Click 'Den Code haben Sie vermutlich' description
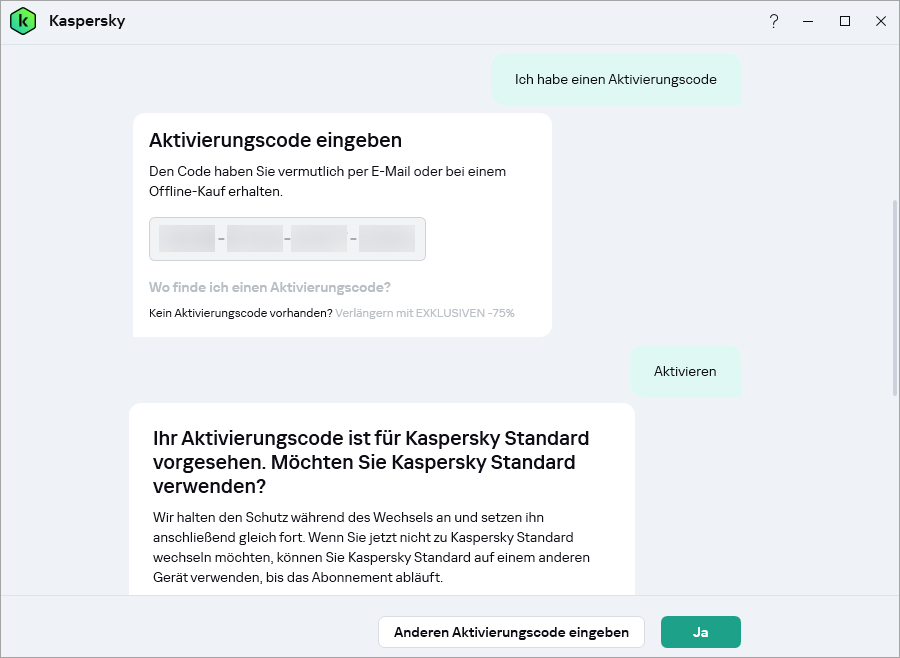 pyautogui.click(x=328, y=181)
